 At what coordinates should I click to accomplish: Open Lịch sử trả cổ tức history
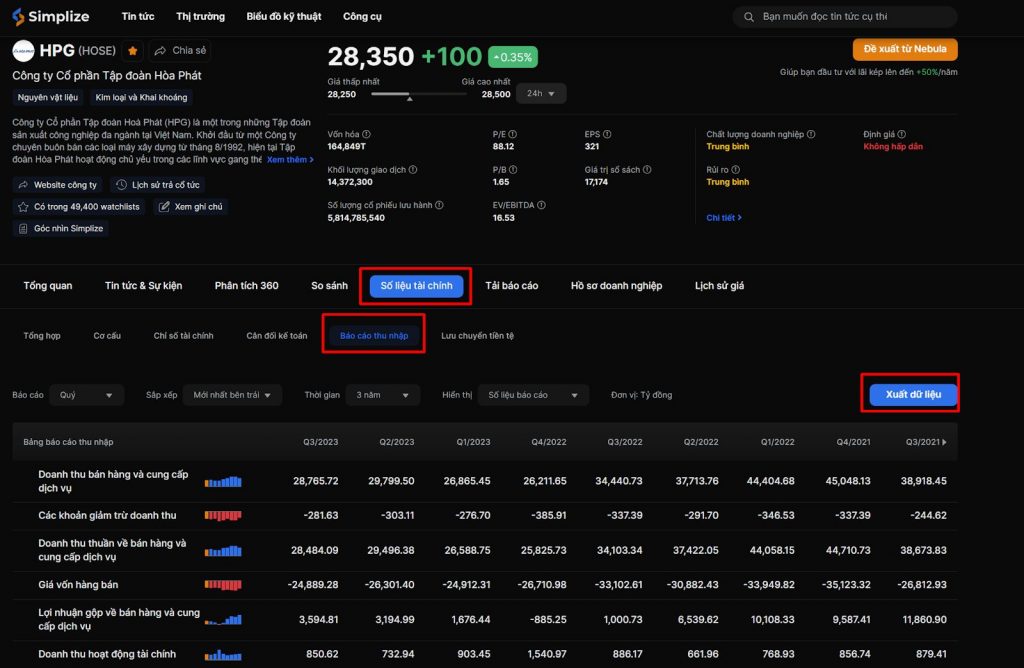click(x=158, y=185)
